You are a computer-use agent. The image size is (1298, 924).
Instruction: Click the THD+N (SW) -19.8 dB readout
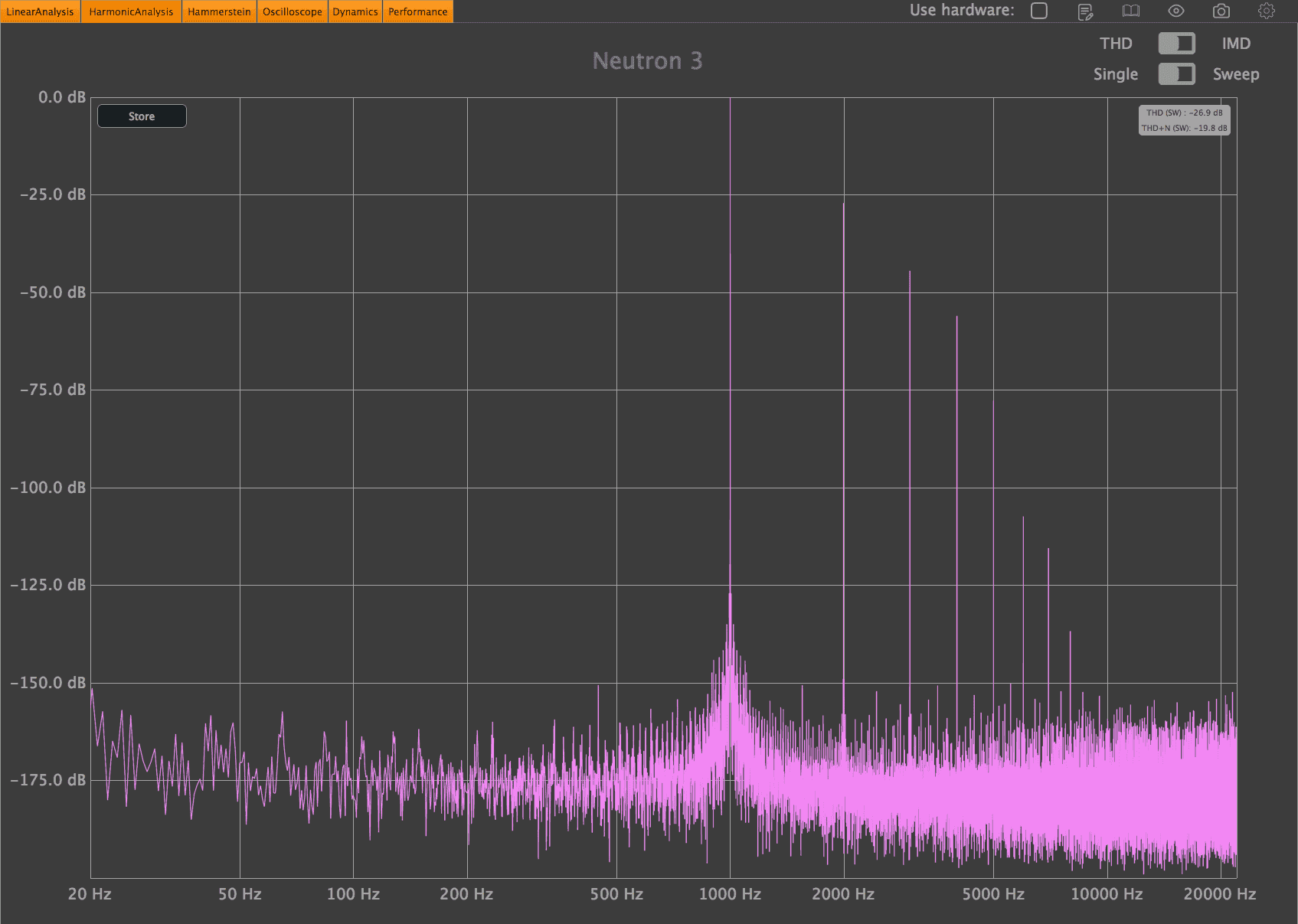1185,128
